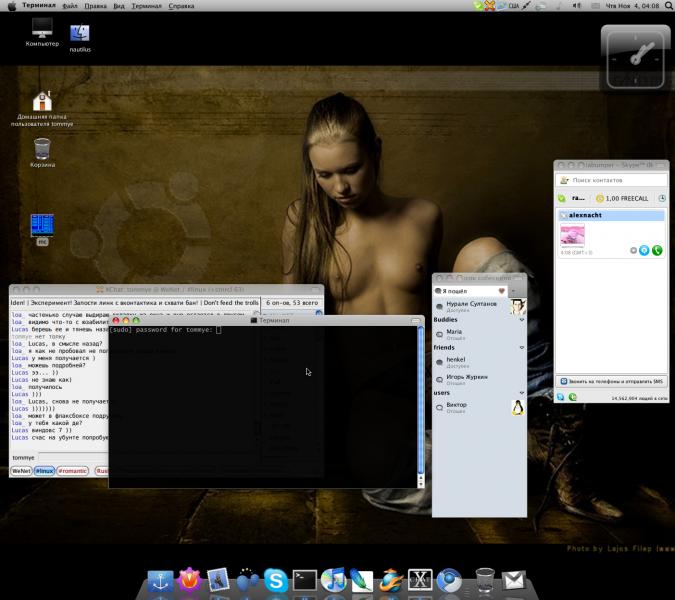Open the Вид menu
675x600 pixels.
point(119,6)
